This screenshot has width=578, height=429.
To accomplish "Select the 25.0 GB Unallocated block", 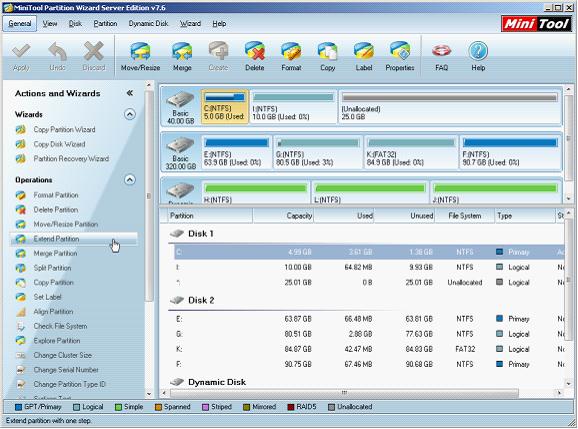I will 449,107.
